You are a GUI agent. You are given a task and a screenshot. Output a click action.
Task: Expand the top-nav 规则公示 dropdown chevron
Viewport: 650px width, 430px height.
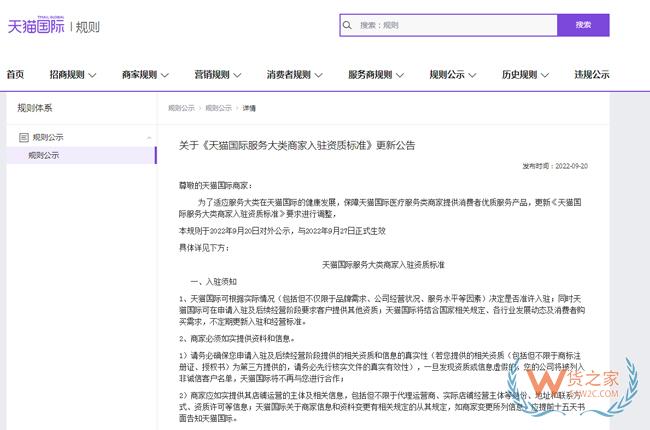[473, 75]
